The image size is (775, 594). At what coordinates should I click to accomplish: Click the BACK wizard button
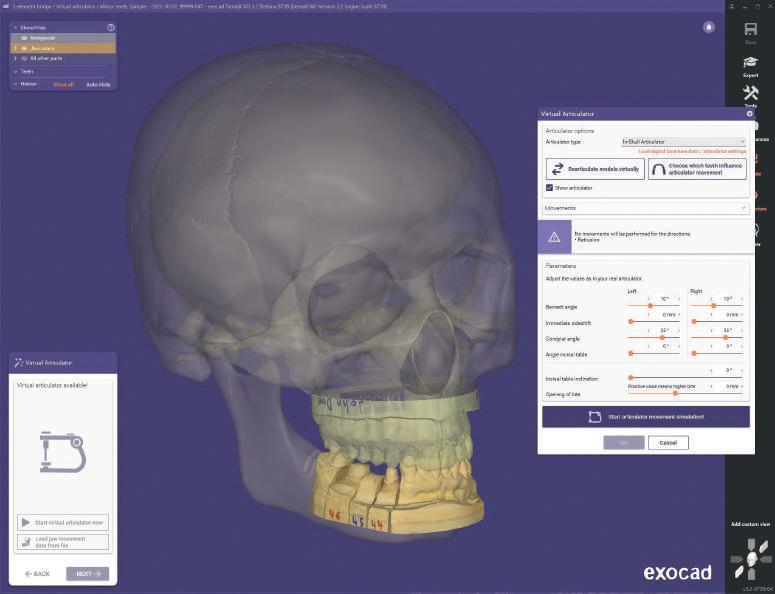pyautogui.click(x=38, y=574)
